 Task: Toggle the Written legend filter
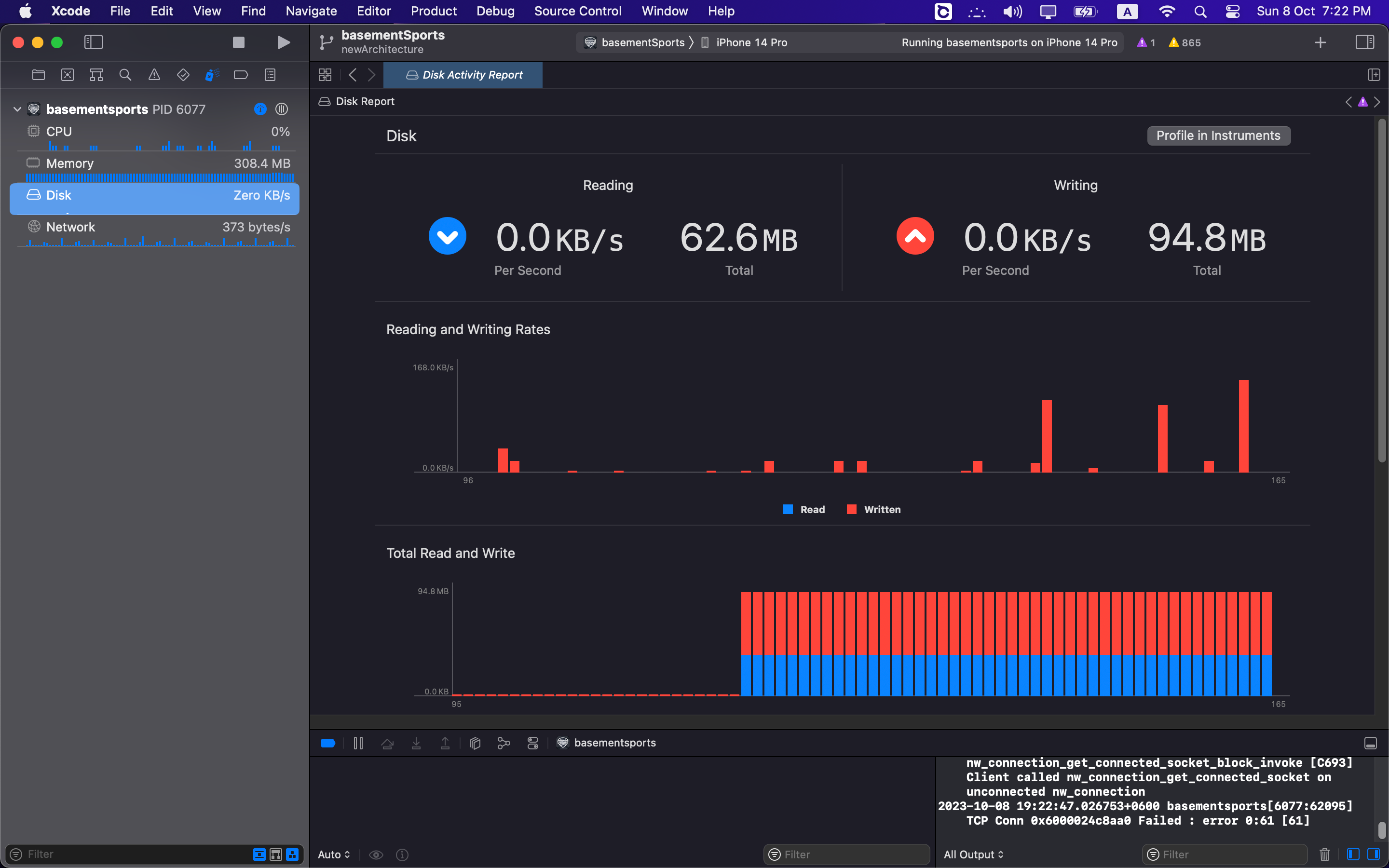876,509
